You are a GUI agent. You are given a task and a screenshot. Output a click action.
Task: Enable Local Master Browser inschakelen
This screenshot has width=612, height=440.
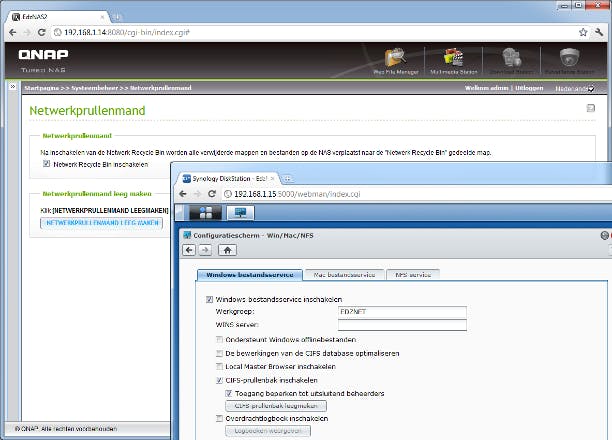pos(219,366)
